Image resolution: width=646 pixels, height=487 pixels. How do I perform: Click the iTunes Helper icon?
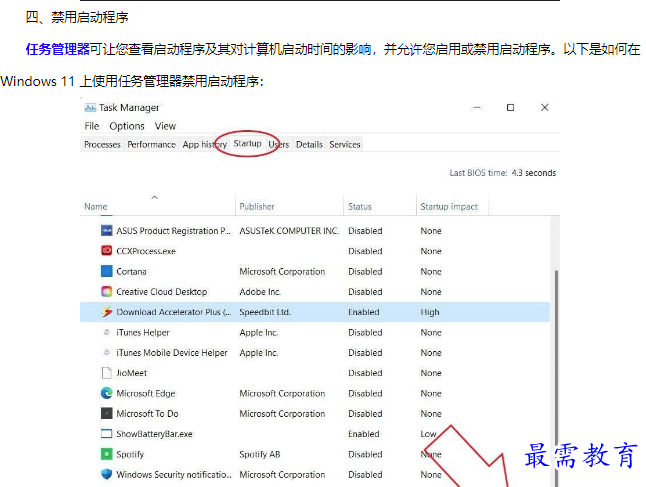tap(107, 332)
